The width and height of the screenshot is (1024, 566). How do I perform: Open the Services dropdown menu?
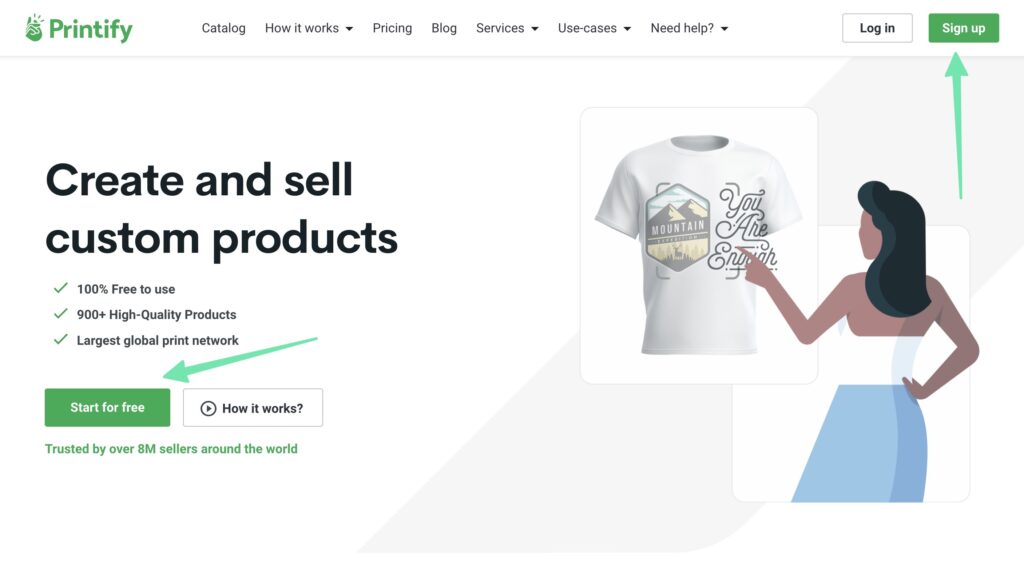point(507,28)
